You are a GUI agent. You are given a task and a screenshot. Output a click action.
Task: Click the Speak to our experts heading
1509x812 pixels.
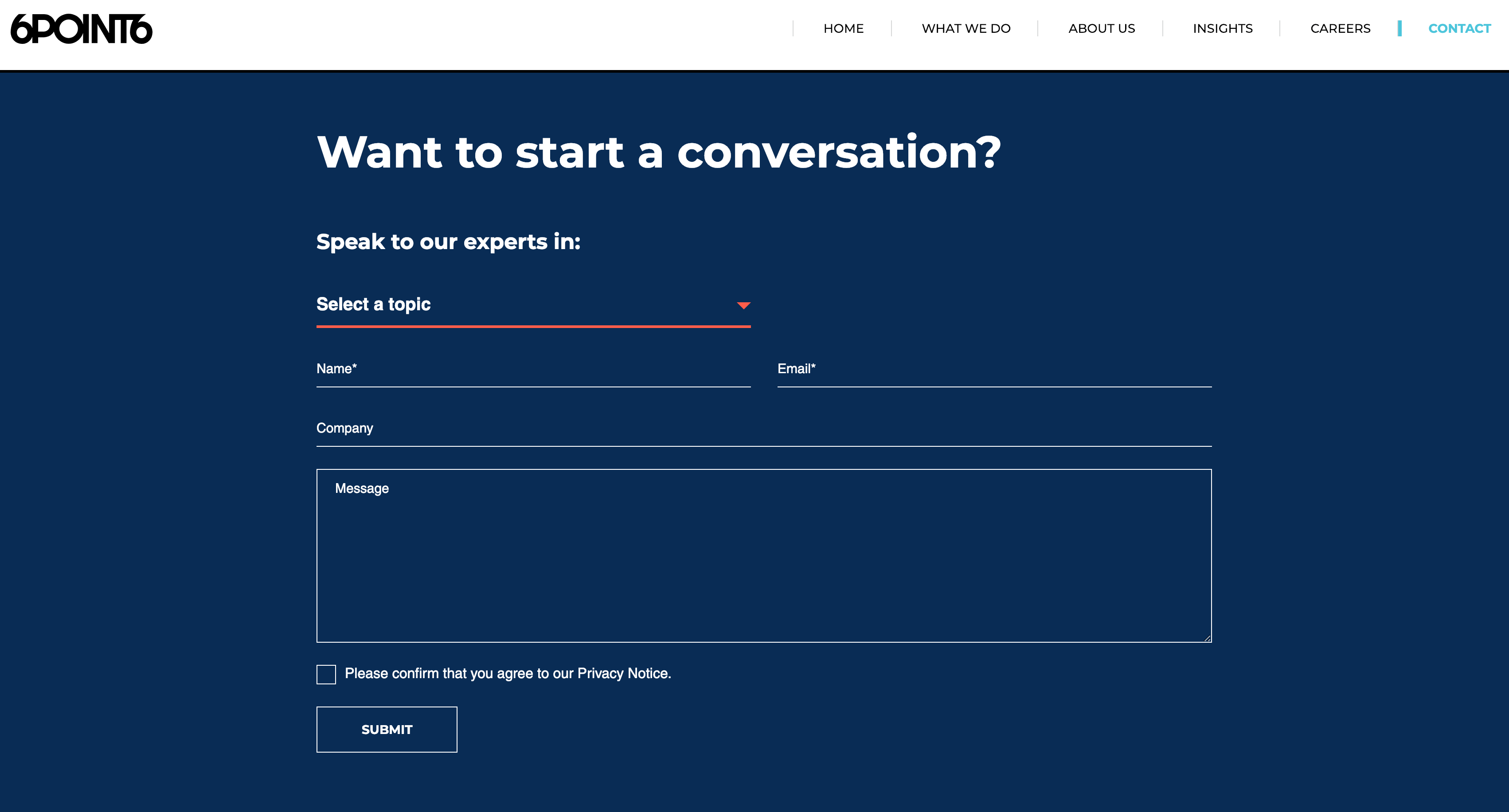[x=448, y=242]
